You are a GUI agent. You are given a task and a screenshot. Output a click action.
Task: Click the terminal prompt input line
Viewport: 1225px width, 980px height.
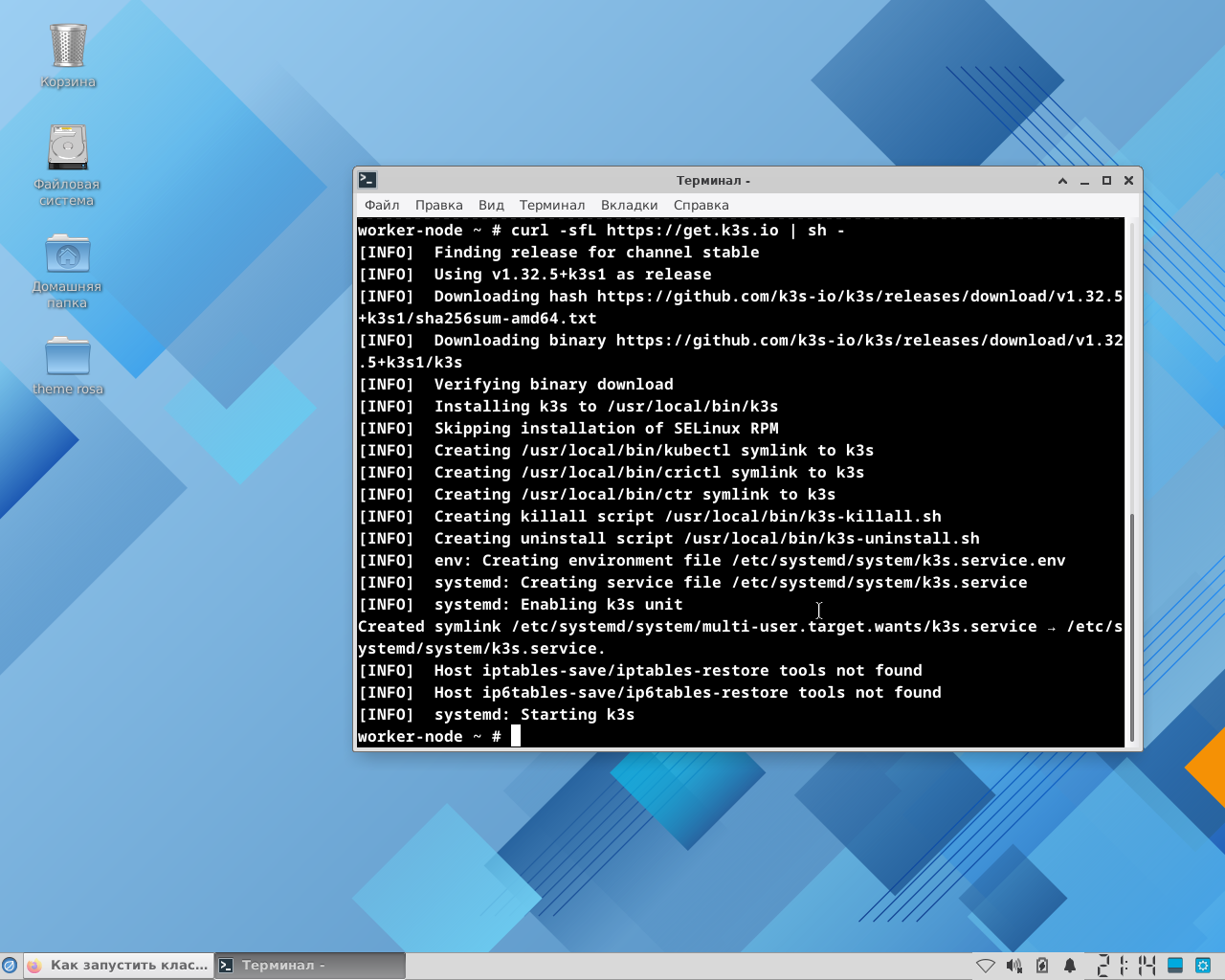[x=740, y=736]
